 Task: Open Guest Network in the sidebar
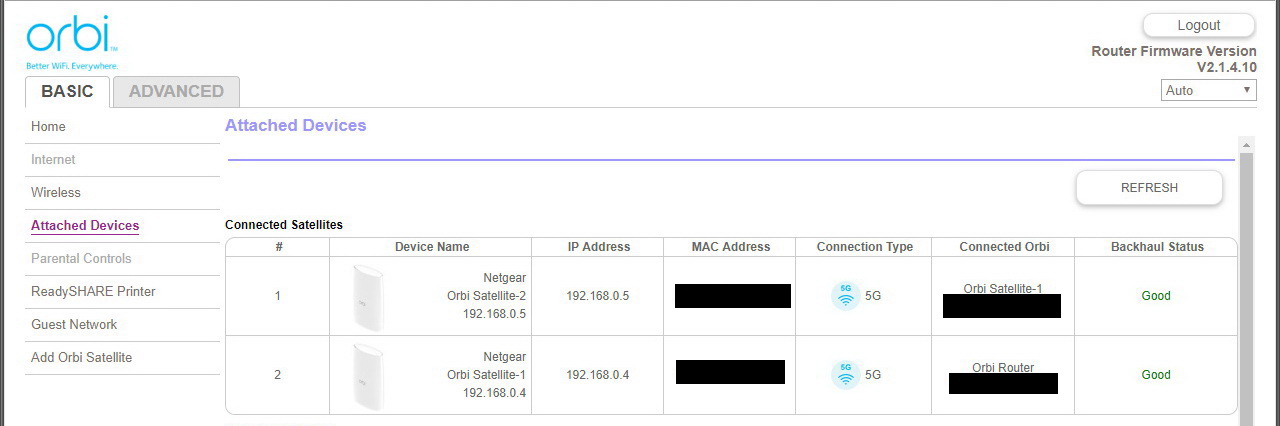pos(74,325)
